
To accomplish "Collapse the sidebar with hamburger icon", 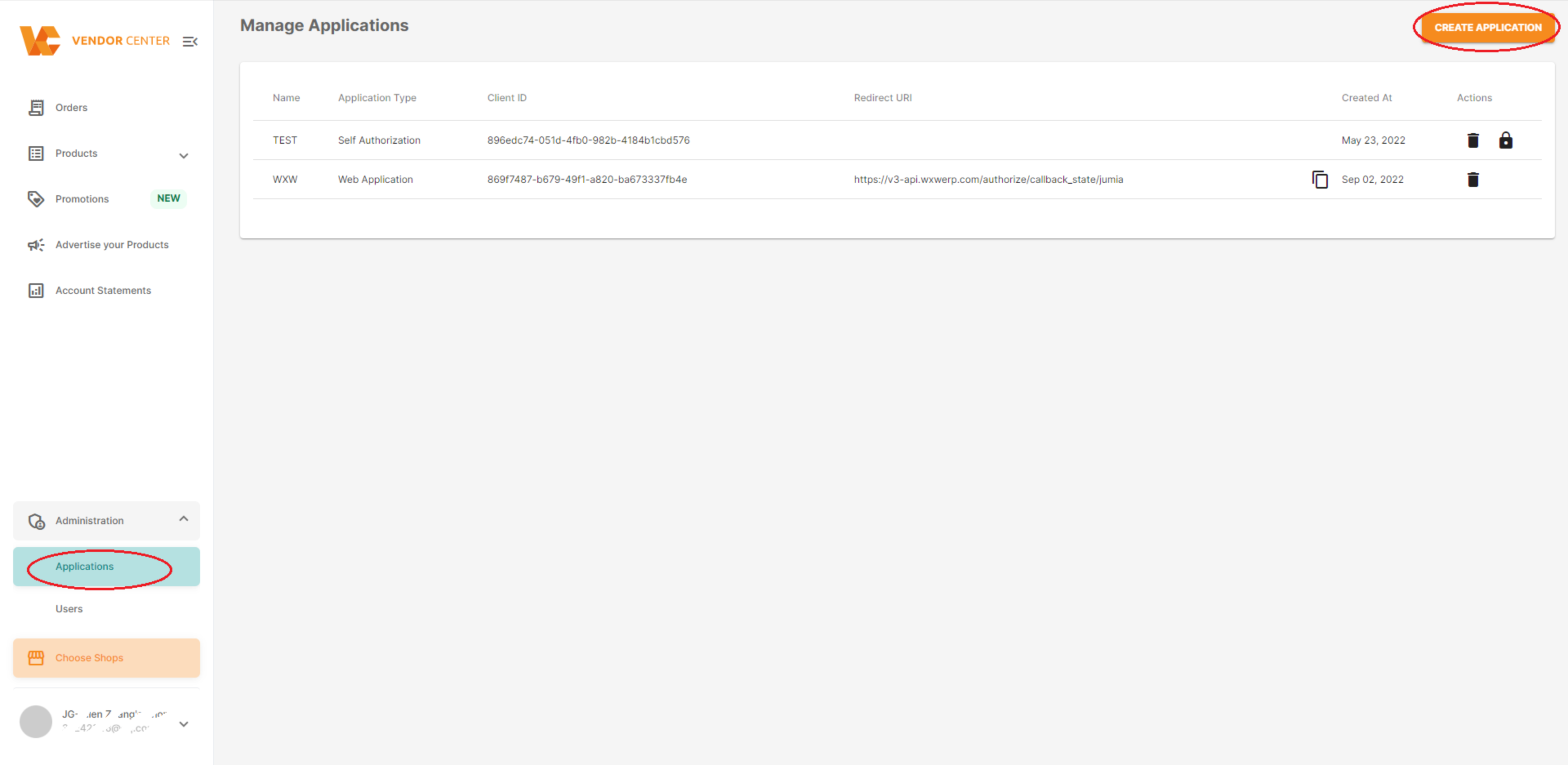I will click(190, 41).
